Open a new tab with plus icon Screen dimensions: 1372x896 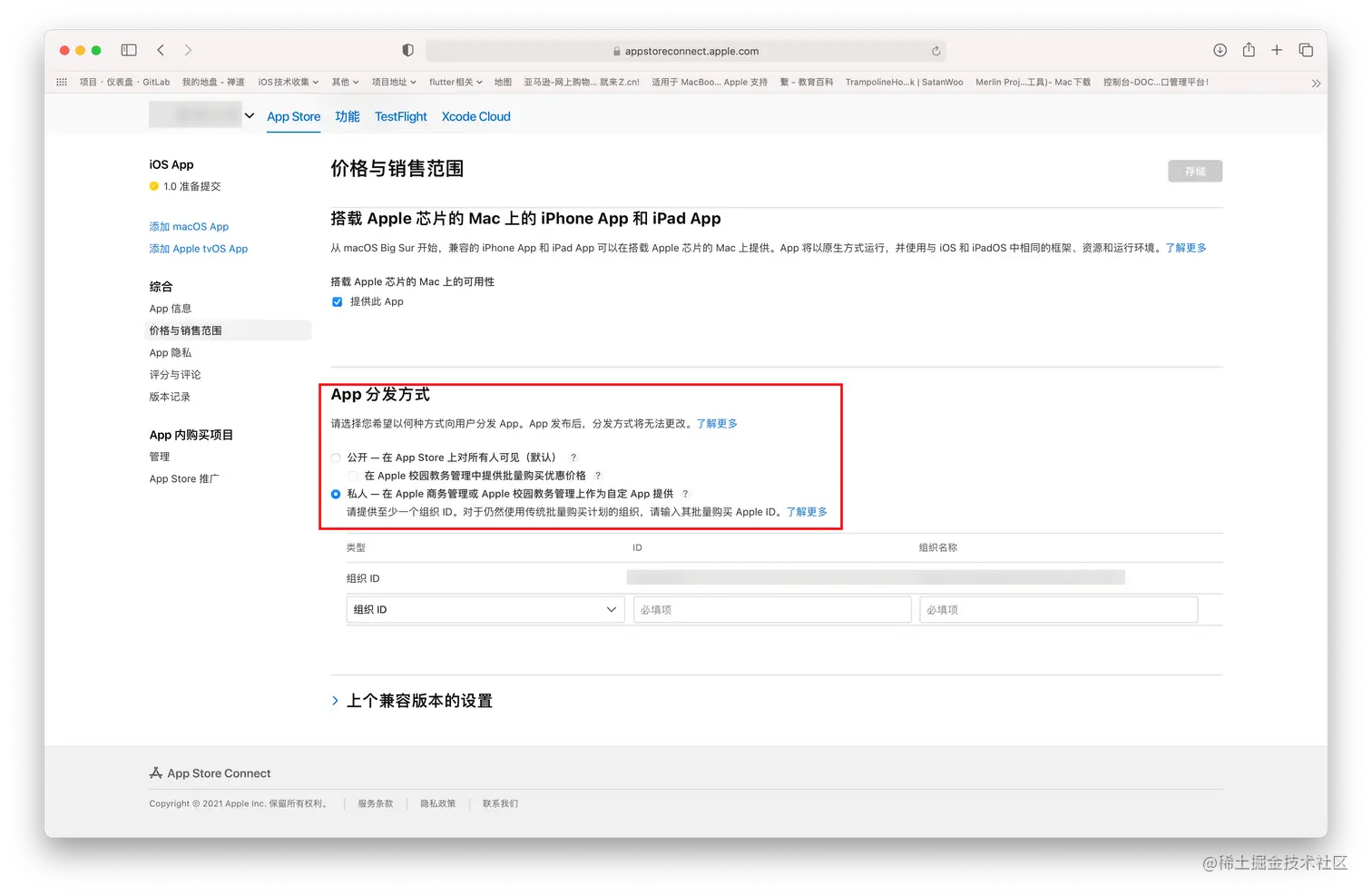(x=1277, y=50)
